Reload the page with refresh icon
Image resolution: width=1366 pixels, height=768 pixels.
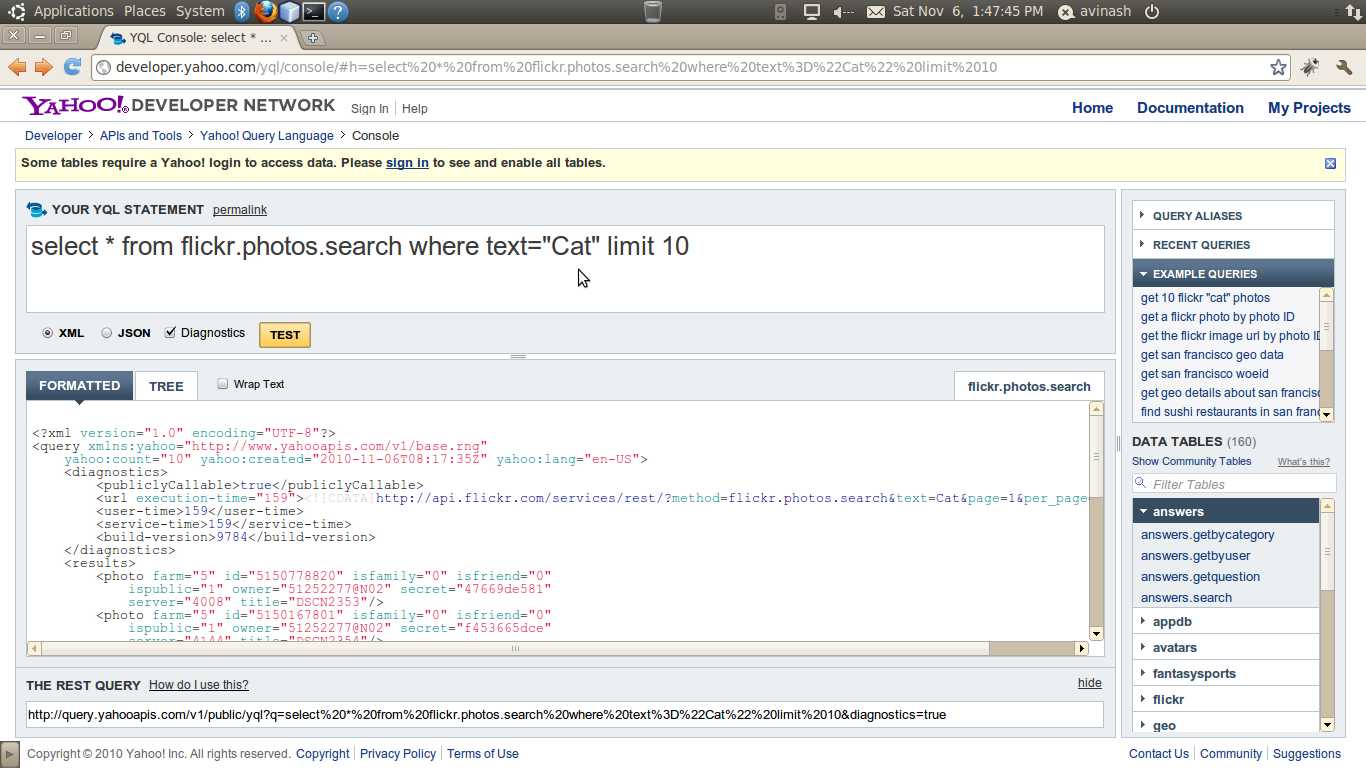(x=72, y=67)
